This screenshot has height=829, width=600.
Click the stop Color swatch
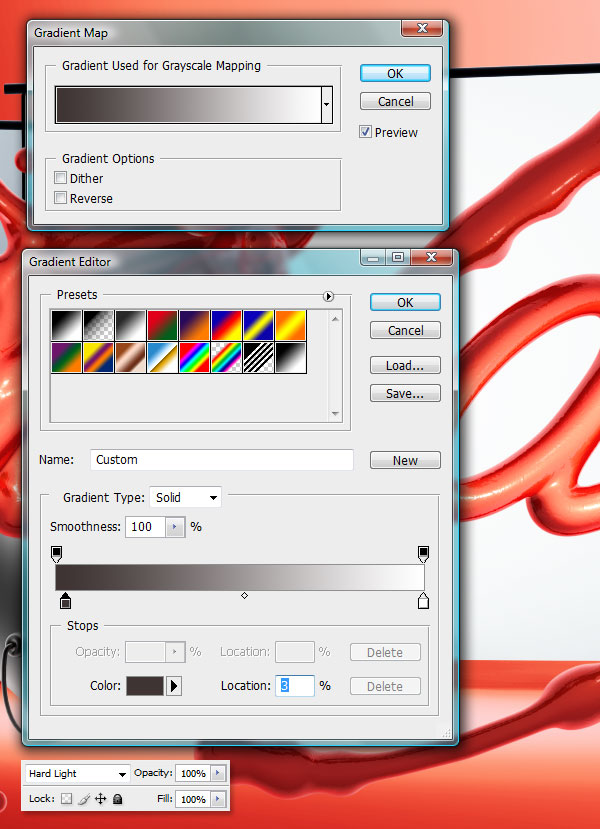point(145,686)
